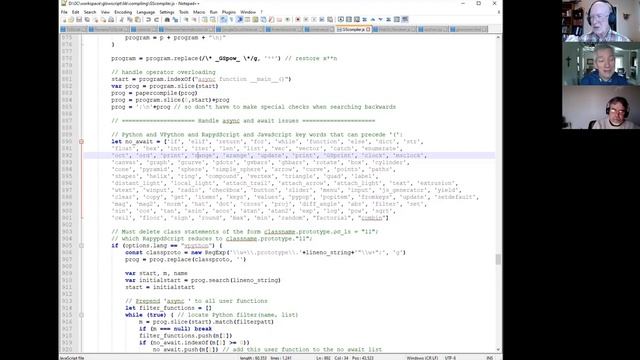Click the Zoom In toolbar icon
640x360 pixels.
[186, 20]
